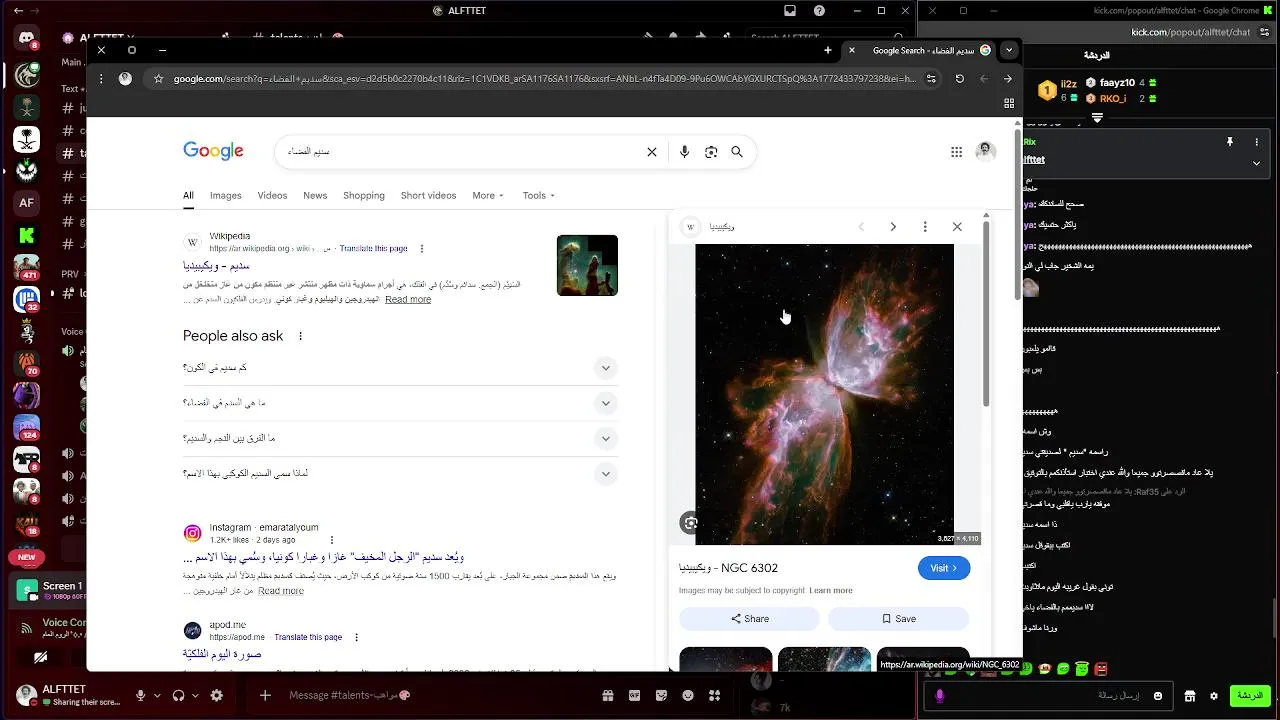This screenshot has height=720, width=1280.
Task: Expand second People also ask question
Action: click(x=605, y=403)
